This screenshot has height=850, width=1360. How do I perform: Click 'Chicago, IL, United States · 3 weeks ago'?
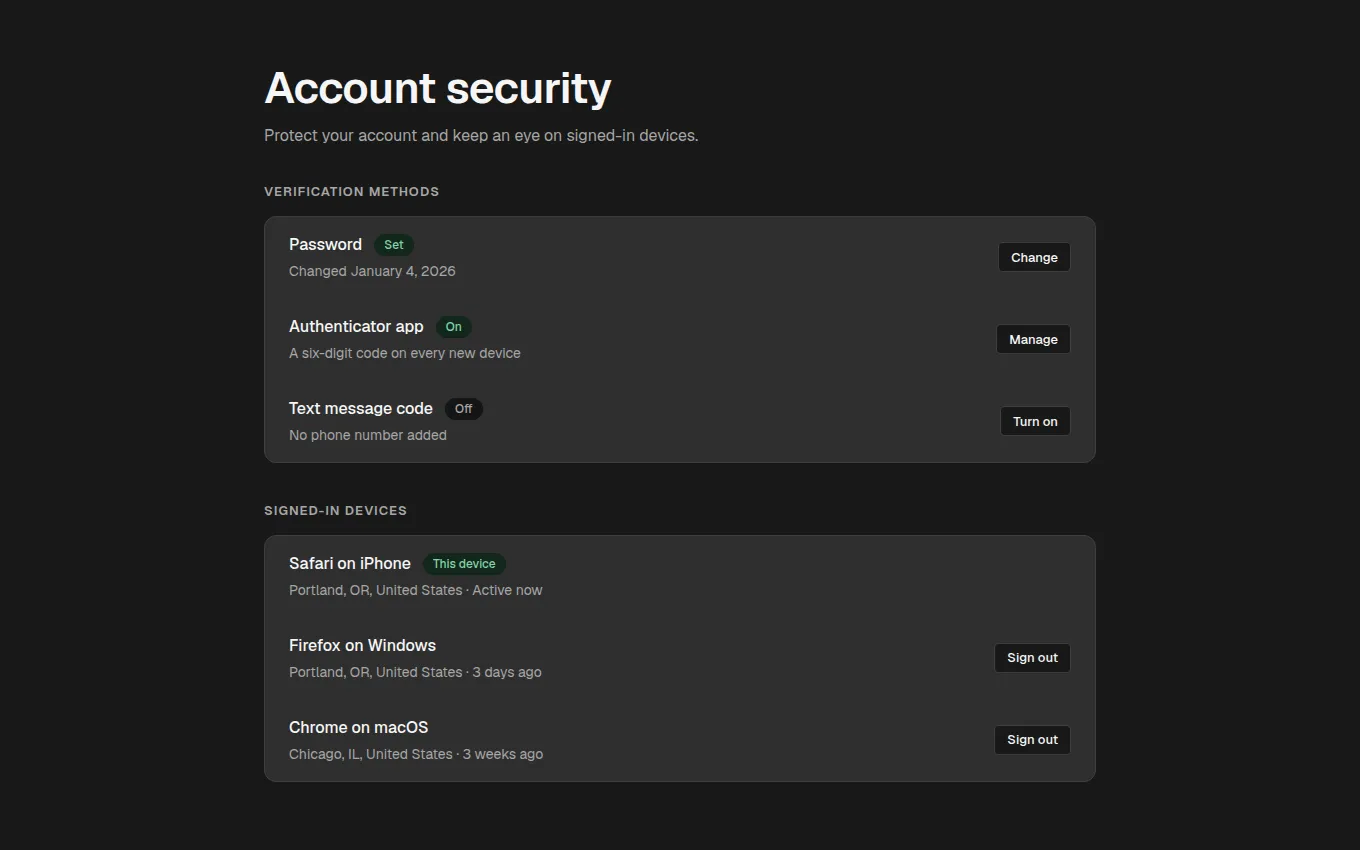pos(416,754)
